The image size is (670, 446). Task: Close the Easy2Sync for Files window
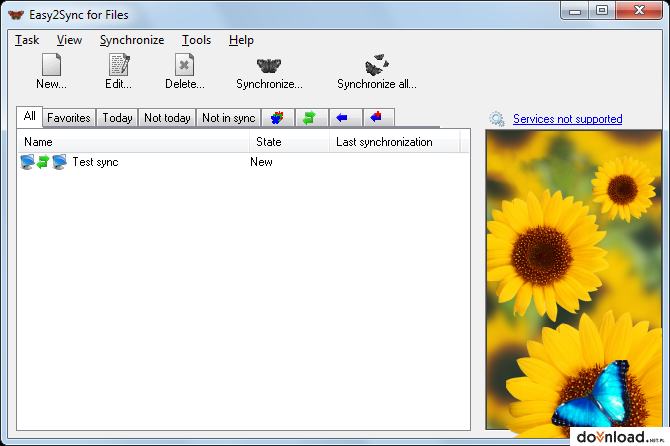click(x=639, y=10)
